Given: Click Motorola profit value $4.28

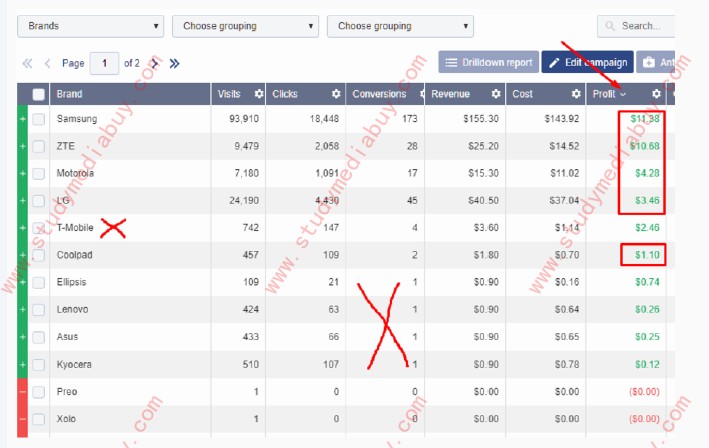Looking at the screenshot, I should coord(647,173).
